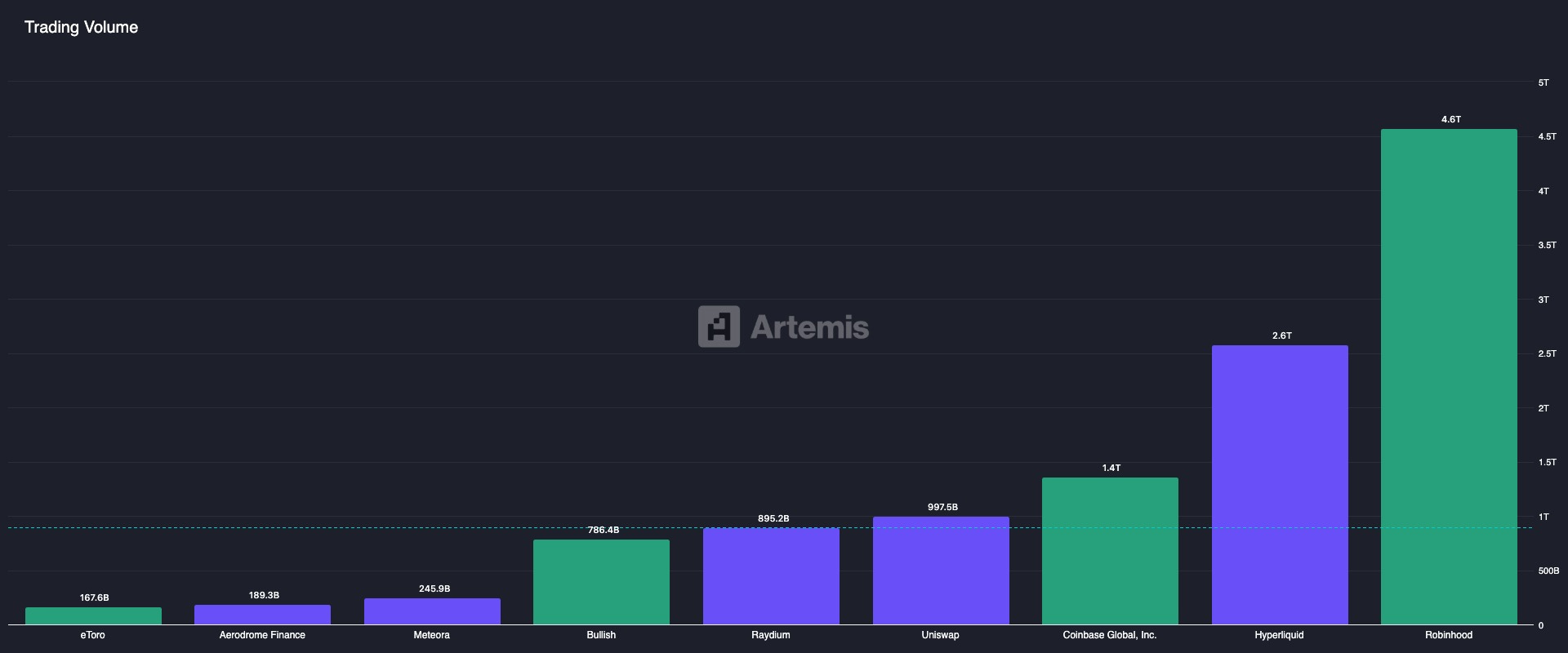Viewport: 1568px width, 653px height.
Task: Click the Trading Volume chart title
Action: (x=81, y=28)
